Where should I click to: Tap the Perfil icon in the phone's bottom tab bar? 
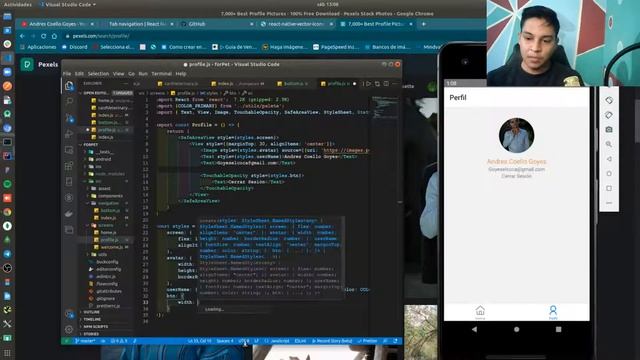pyautogui.click(x=553, y=312)
